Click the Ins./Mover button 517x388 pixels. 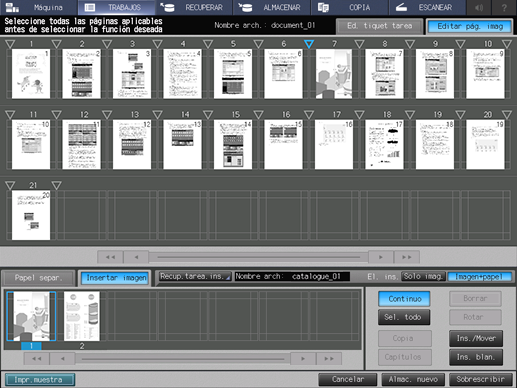tap(476, 338)
